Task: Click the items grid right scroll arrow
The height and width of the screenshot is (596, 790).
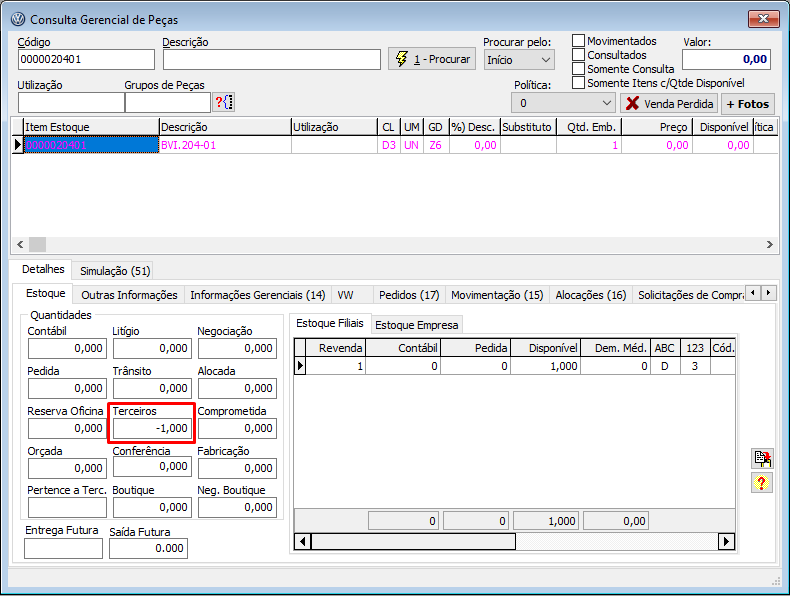Action: (x=769, y=244)
